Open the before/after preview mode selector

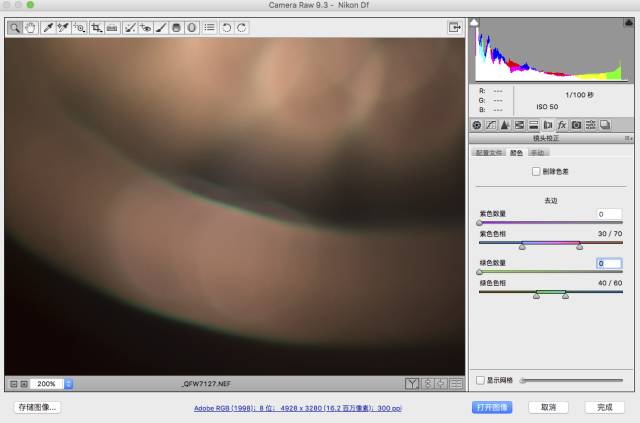click(412, 383)
